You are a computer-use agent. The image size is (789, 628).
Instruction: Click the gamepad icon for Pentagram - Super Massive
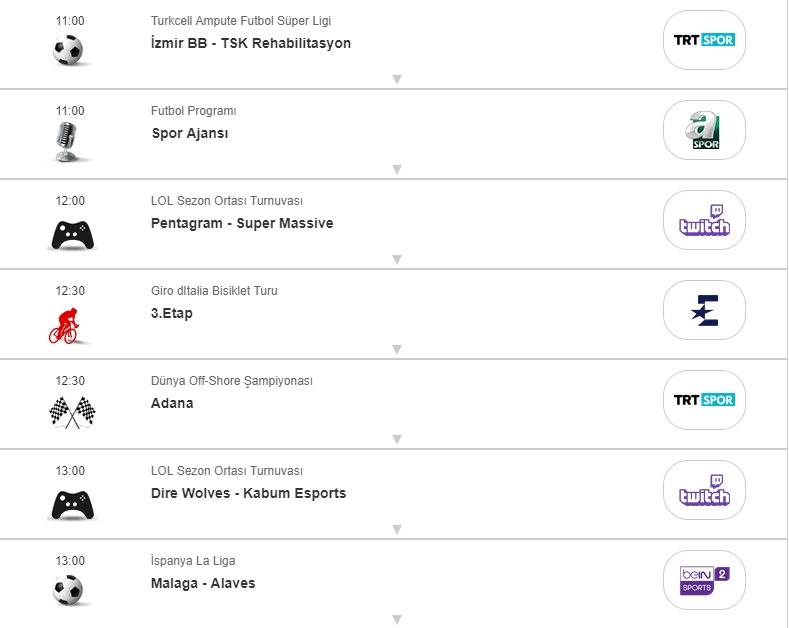71,235
